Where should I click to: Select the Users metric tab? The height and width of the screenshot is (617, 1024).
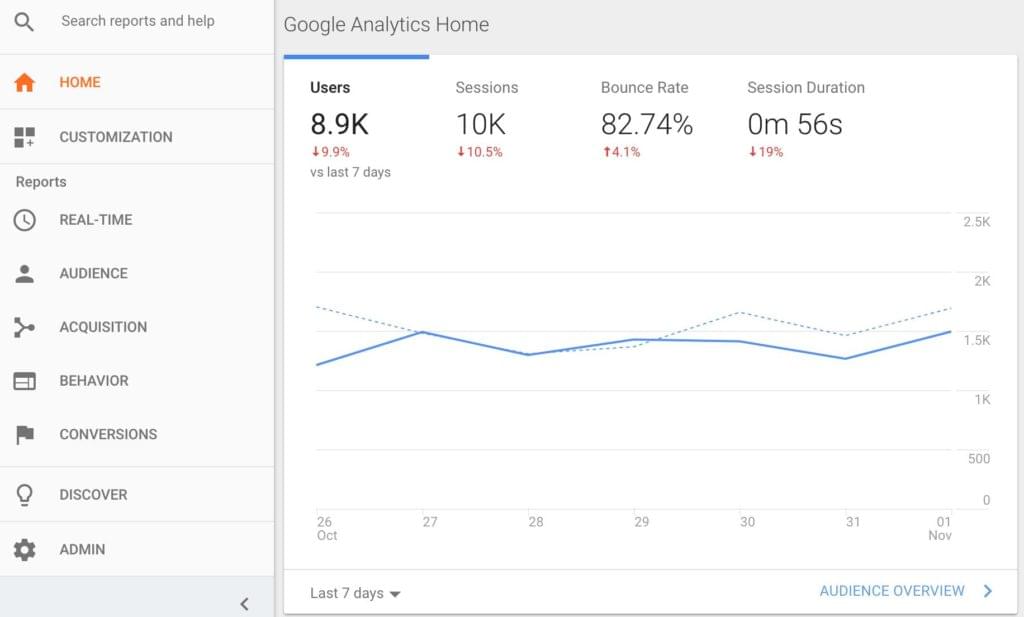pos(339,123)
